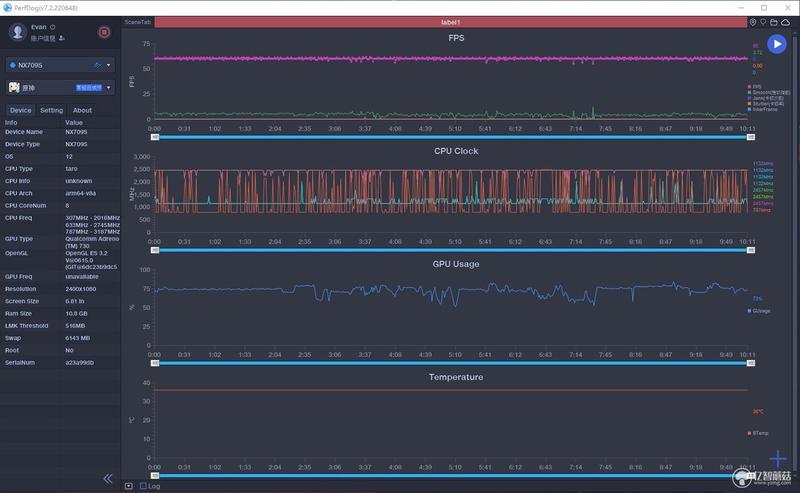Open the app selection dropdown arrow
Viewport: 800px width, 493px height.
click(109, 88)
